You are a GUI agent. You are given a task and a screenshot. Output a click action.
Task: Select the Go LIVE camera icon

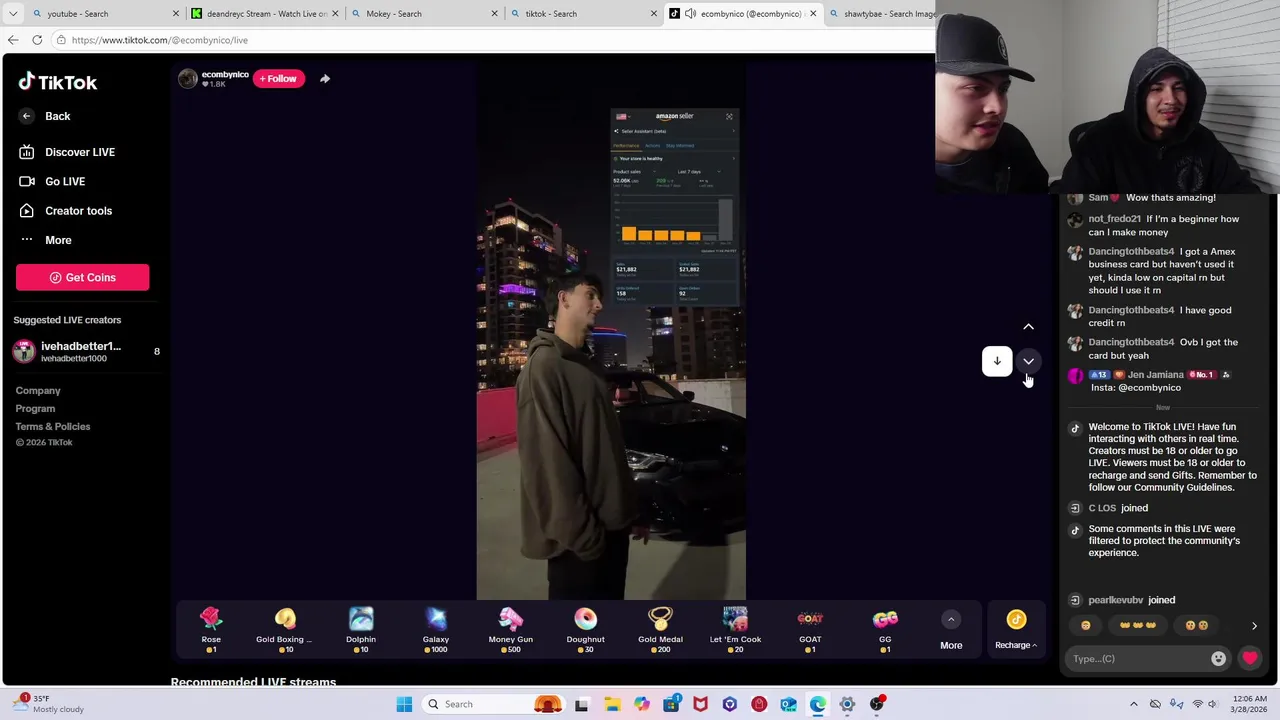point(27,181)
